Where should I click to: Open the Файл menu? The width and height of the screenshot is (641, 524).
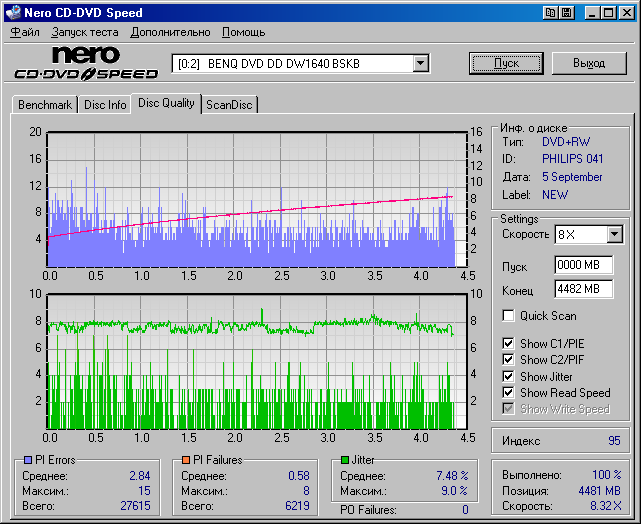(25, 32)
